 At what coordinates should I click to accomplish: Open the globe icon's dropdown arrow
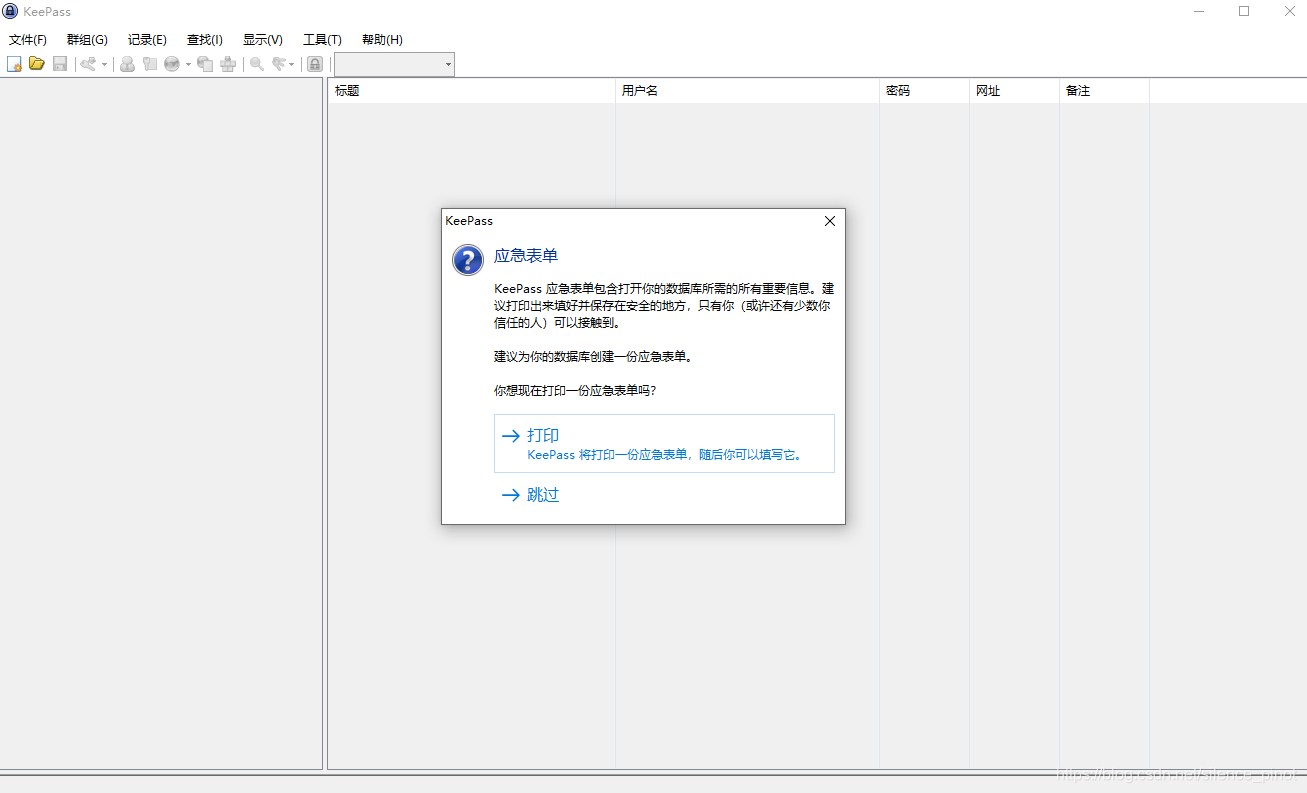point(188,64)
